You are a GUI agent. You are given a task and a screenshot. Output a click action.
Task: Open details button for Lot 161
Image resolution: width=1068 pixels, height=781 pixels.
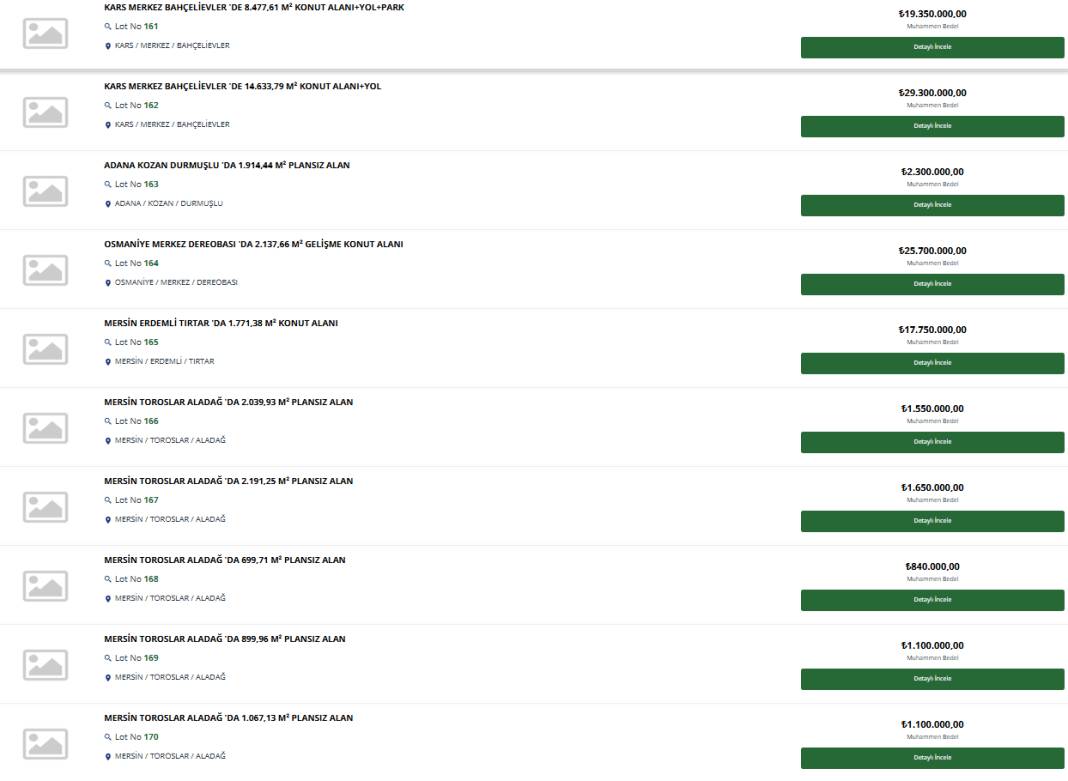pyautogui.click(x=932, y=48)
